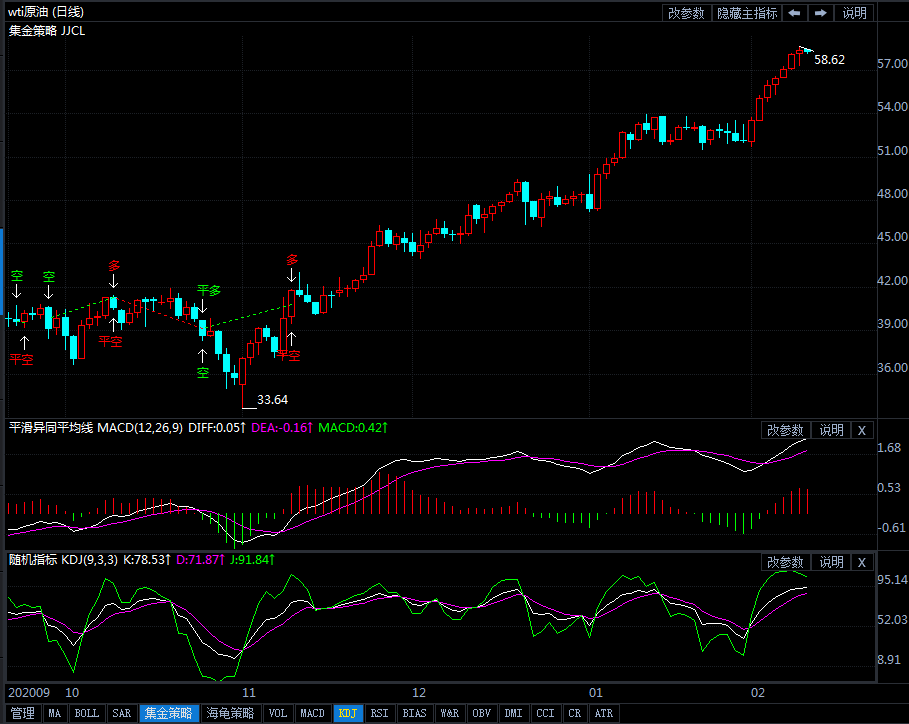This screenshot has height=724, width=909.
Task: Open 改参数 for the main chart
Action: (686, 13)
